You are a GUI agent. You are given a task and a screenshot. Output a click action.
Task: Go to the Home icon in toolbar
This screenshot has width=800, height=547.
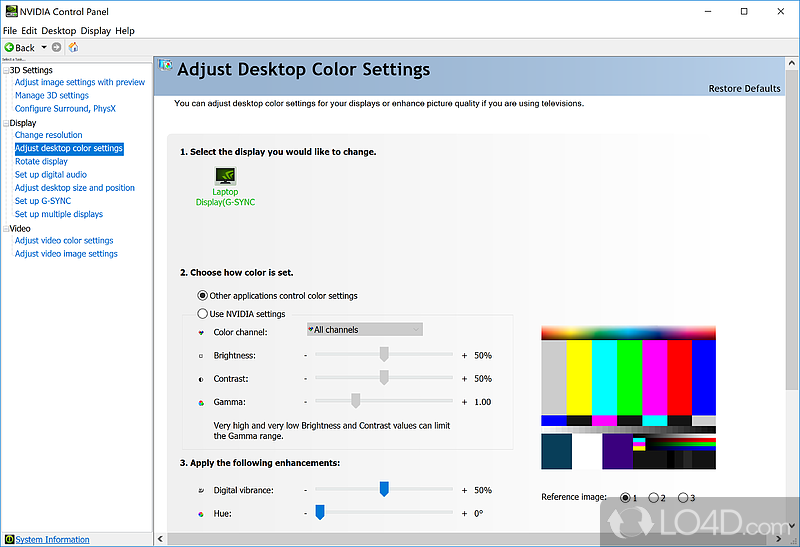[73, 47]
